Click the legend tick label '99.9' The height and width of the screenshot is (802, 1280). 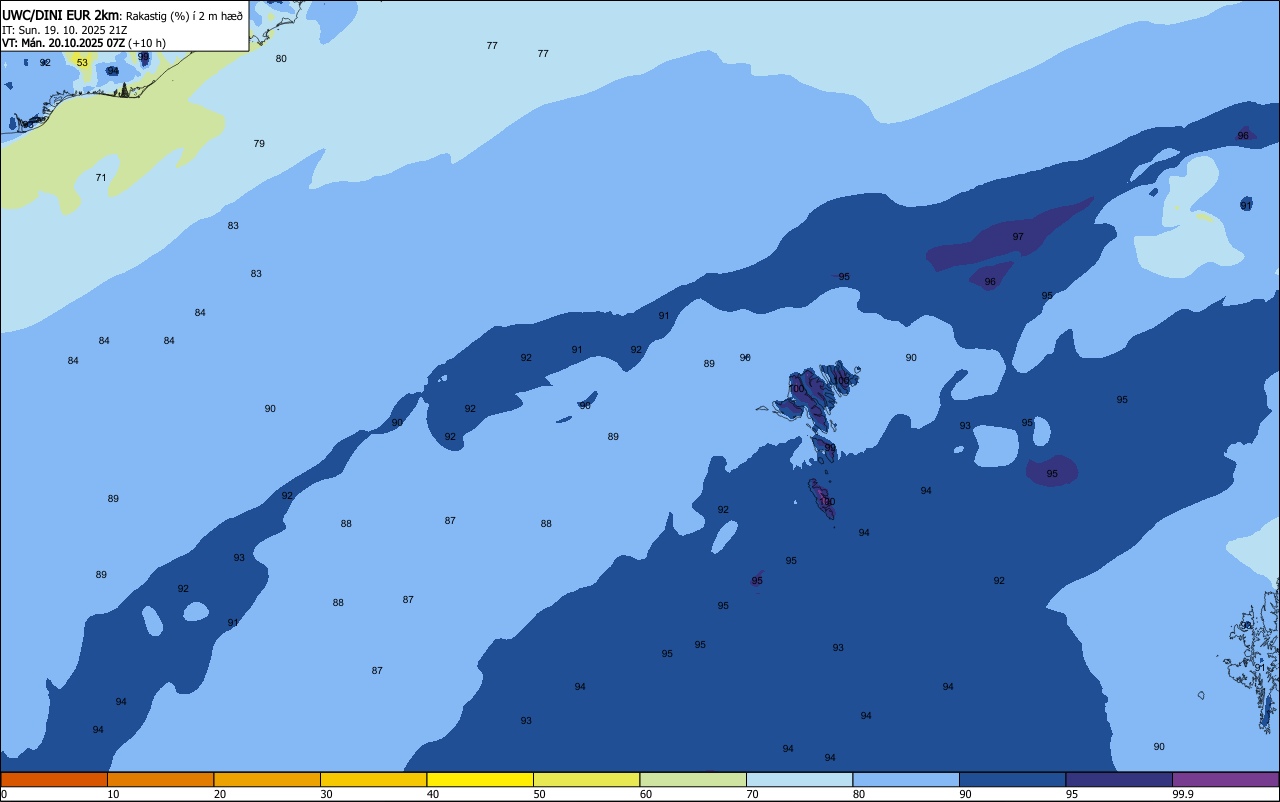click(x=1184, y=794)
